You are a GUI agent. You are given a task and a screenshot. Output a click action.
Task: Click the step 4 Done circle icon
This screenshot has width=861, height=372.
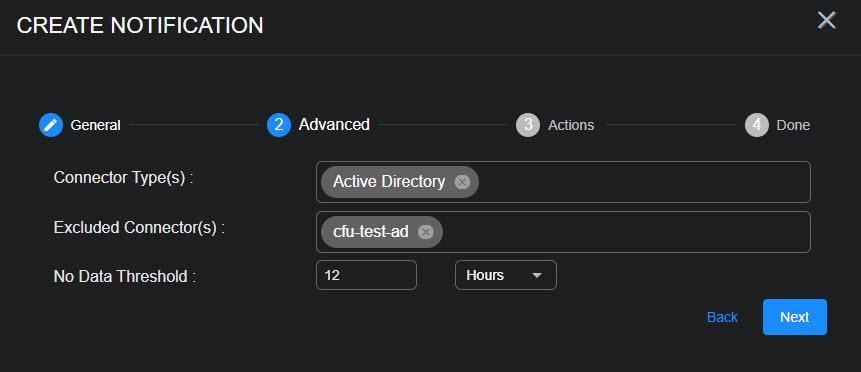[757, 125]
